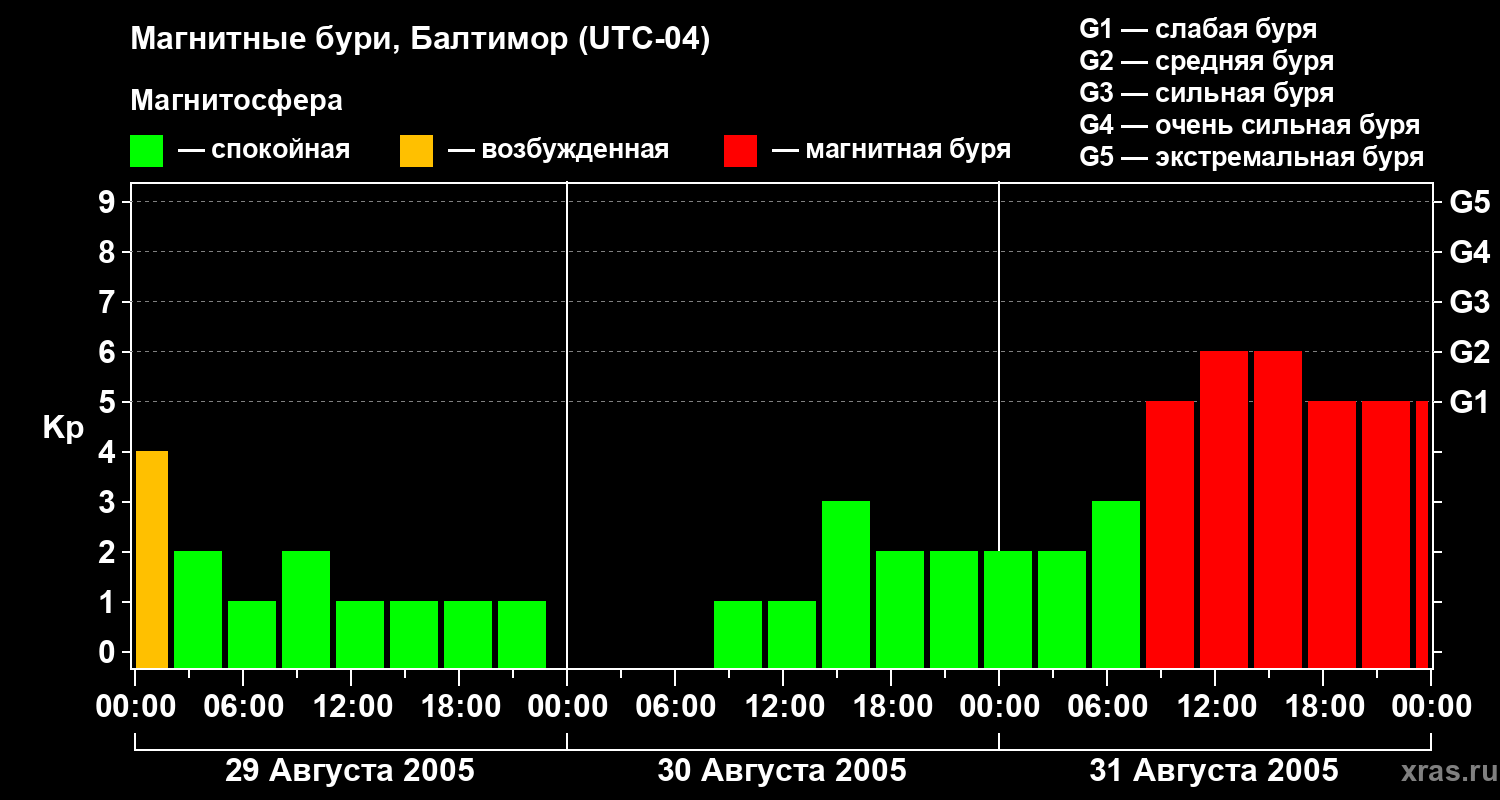
Task: Click the G1 label on the right axis
Action: pyautogui.click(x=1469, y=402)
